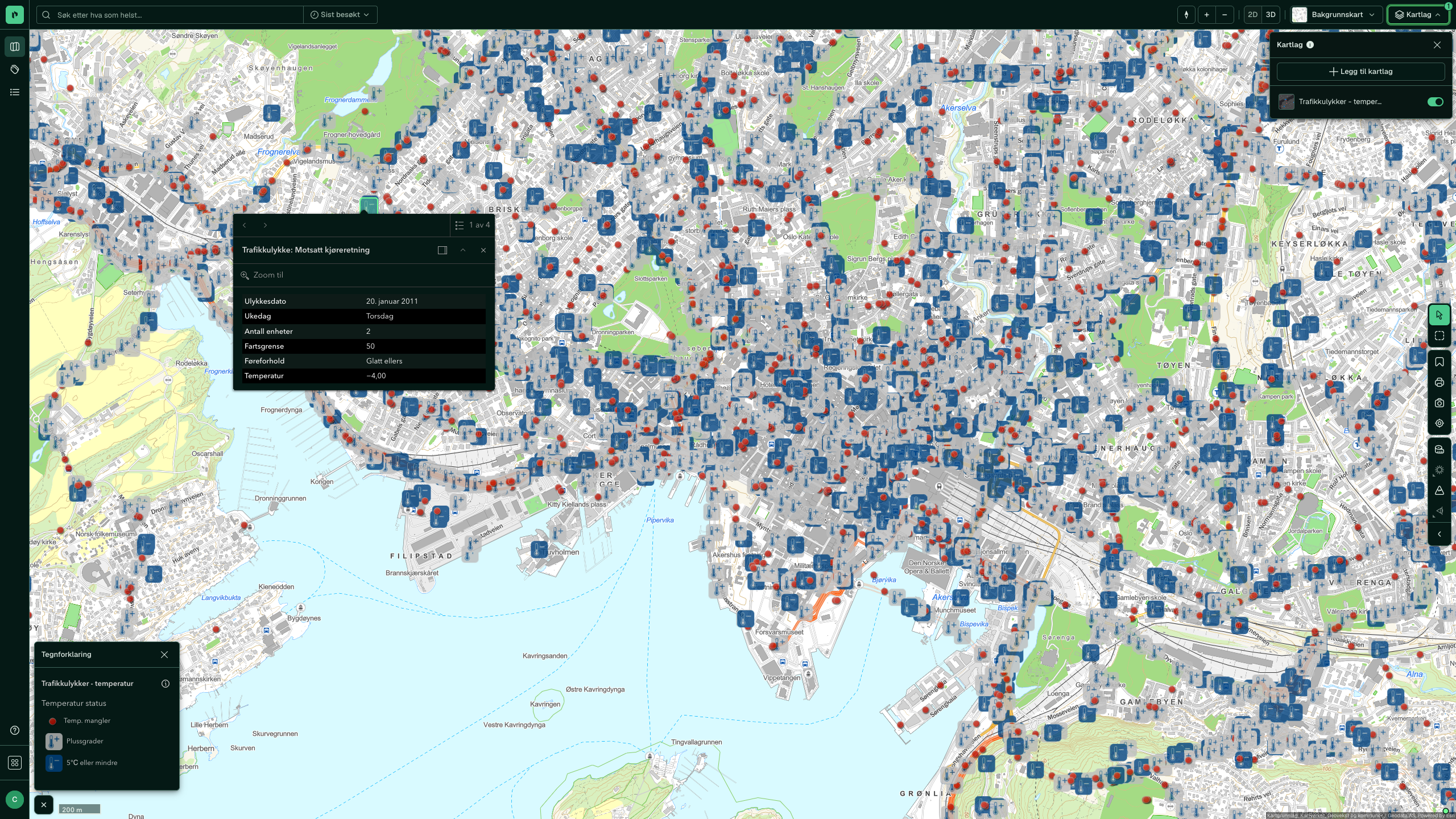
Task: Show legend layer info icon
Action: [166, 684]
